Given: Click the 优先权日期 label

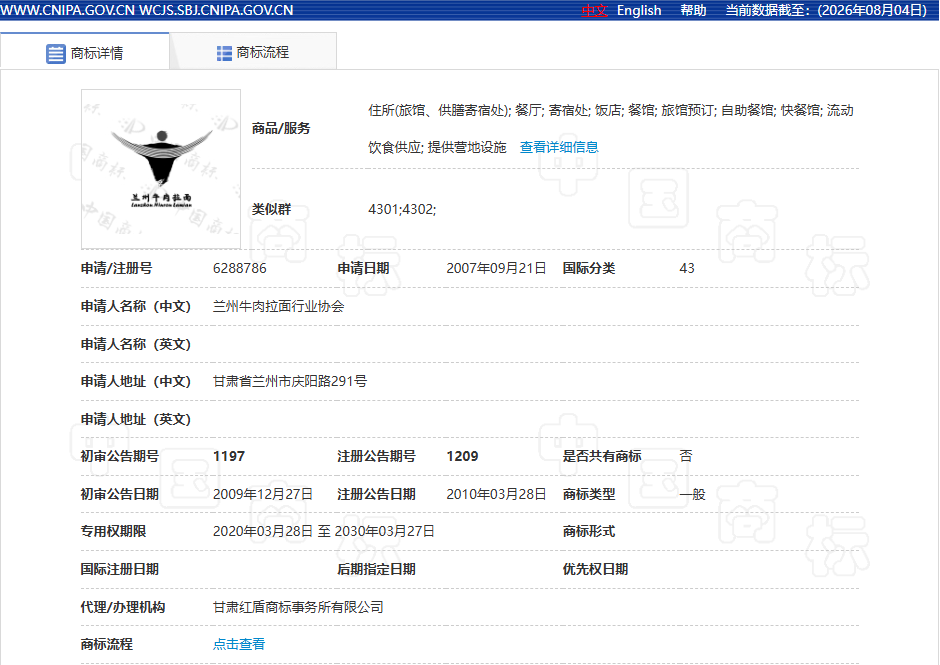Looking at the screenshot, I should pos(595,569).
